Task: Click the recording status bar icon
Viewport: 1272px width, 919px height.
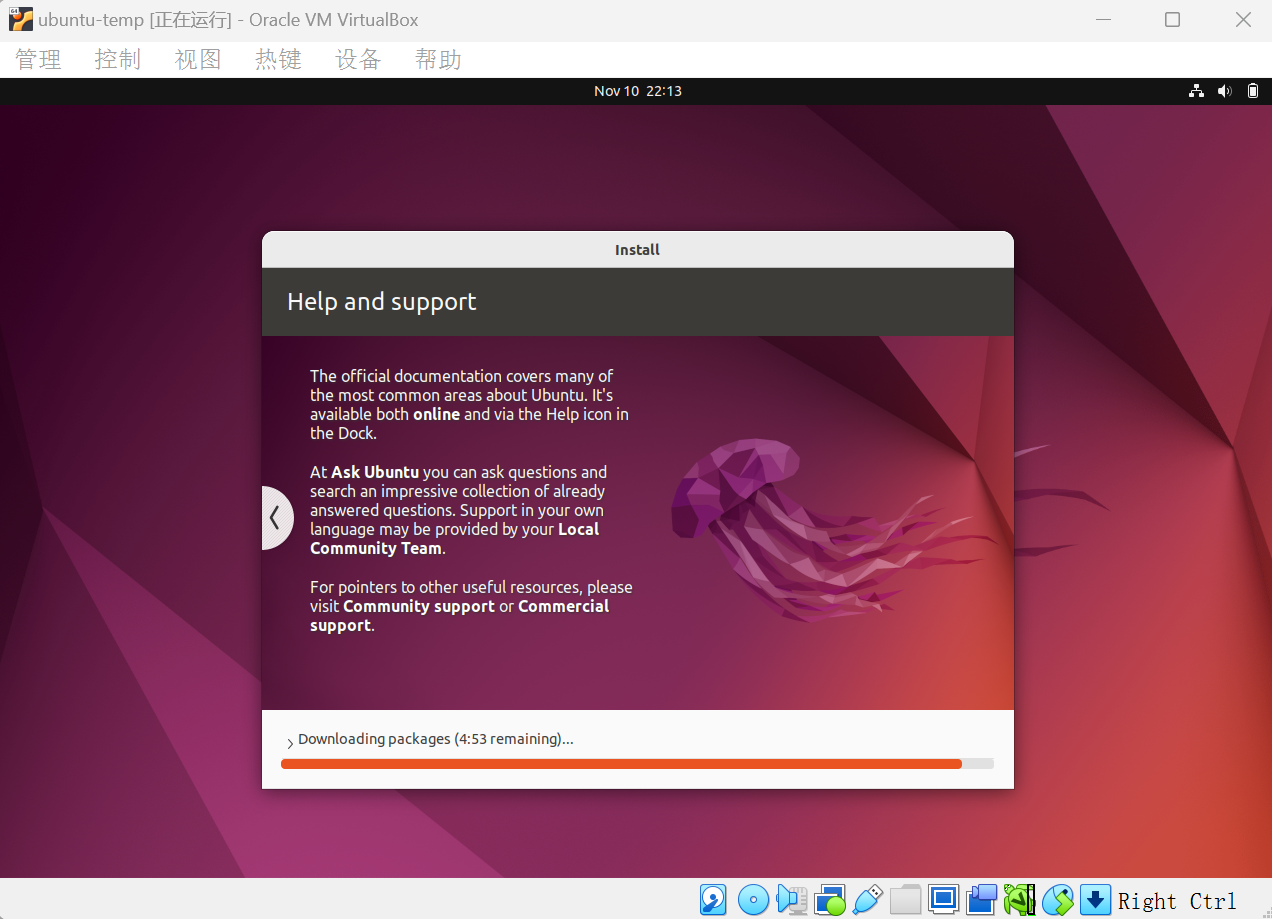Action: [x=981, y=899]
